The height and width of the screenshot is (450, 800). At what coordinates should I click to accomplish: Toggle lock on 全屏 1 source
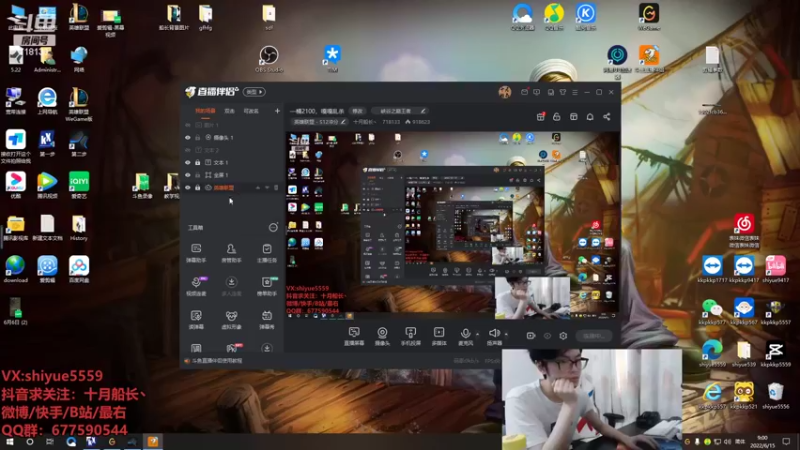tap(198, 175)
